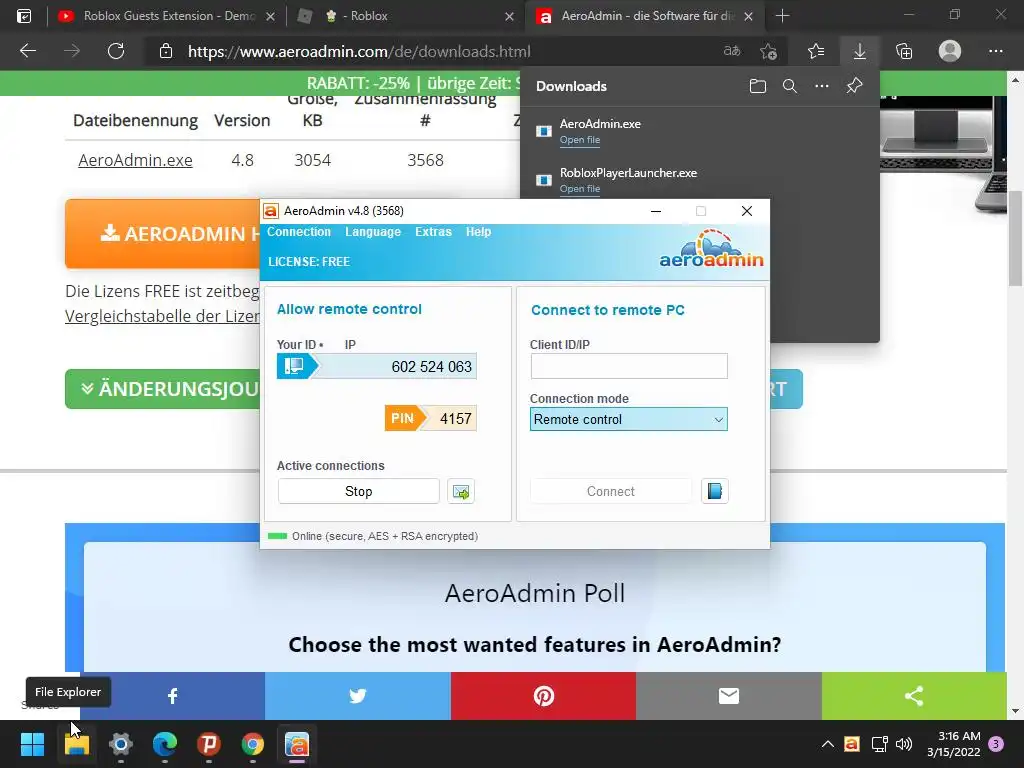1024x768 pixels.
Task: Click the Downloads toolbar arrow icon
Action: [x=859, y=51]
